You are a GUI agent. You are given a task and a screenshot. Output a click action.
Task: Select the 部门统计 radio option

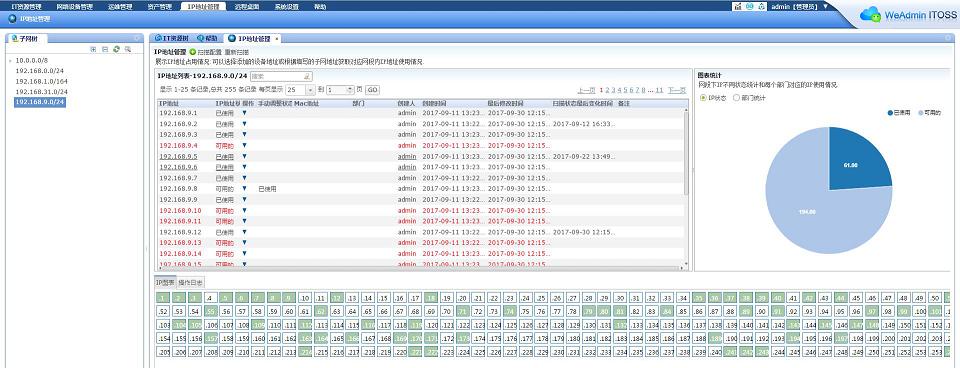[x=737, y=97]
